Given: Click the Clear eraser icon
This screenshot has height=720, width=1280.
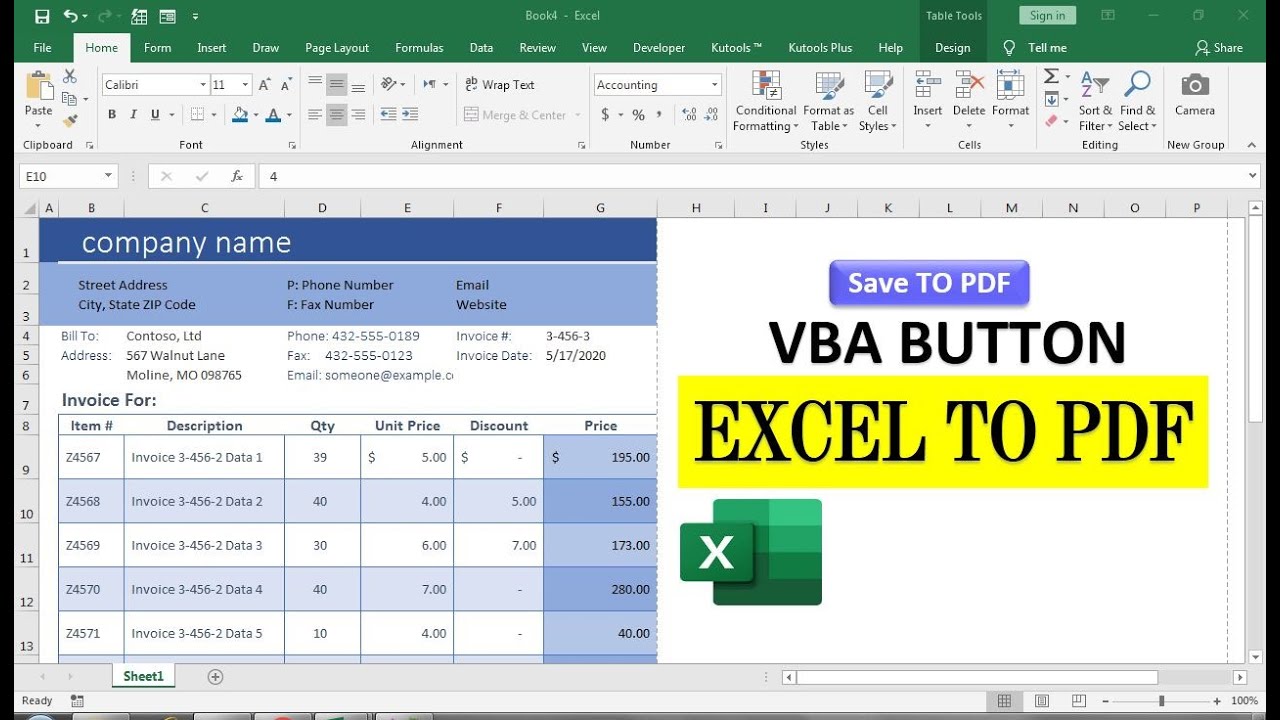Looking at the screenshot, I should tap(1051, 121).
